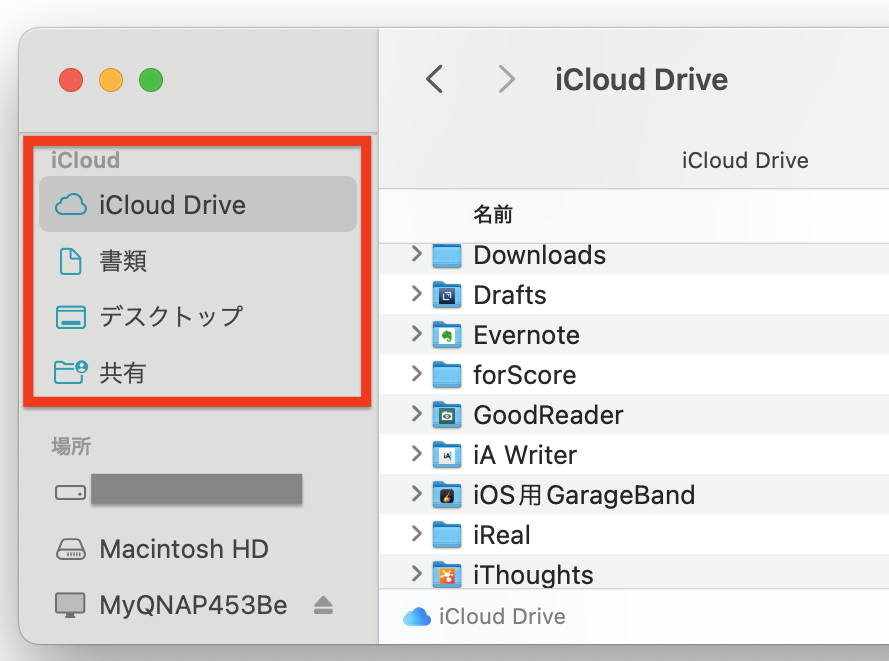Select the Evernote file name
This screenshot has width=889, height=661.
coord(527,335)
